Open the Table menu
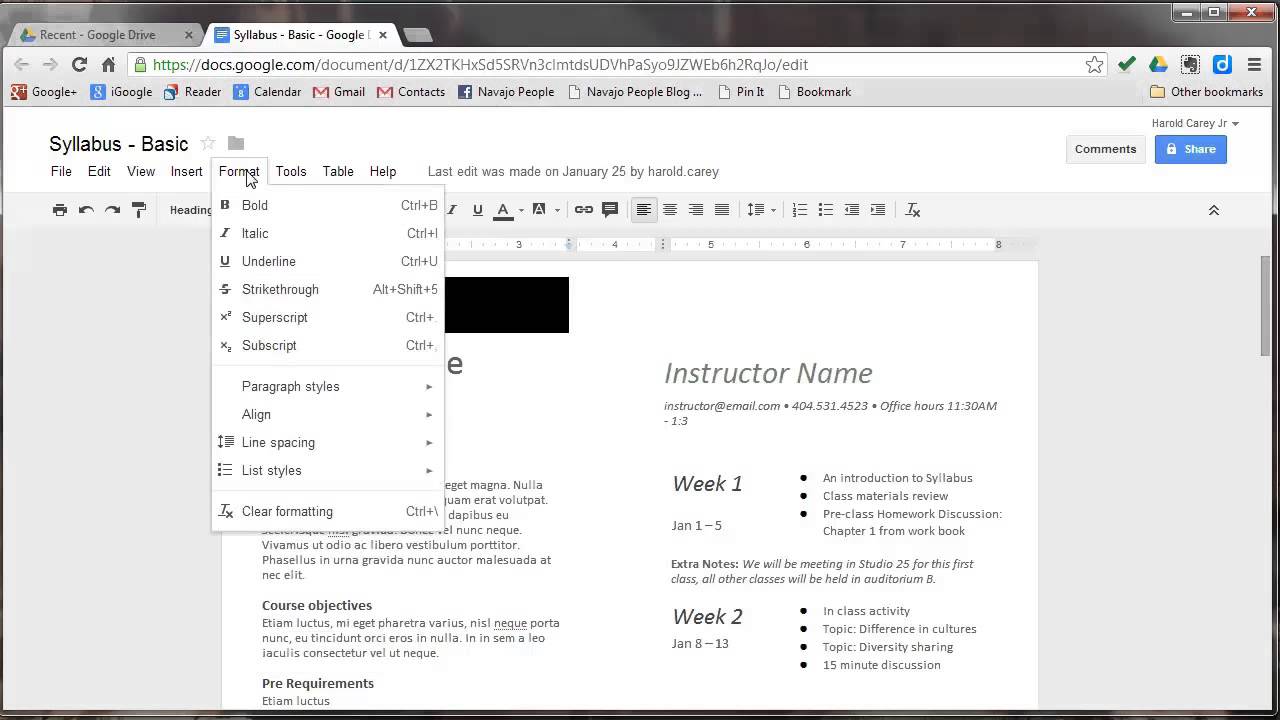The image size is (1280, 720). click(338, 171)
